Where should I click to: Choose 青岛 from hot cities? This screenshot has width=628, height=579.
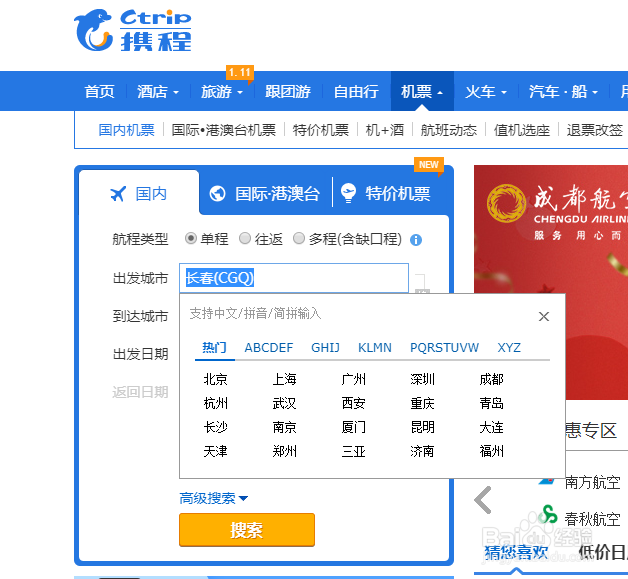tap(491, 403)
